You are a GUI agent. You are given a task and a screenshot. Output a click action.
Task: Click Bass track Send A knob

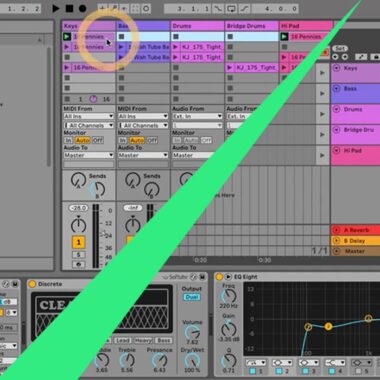point(133,181)
